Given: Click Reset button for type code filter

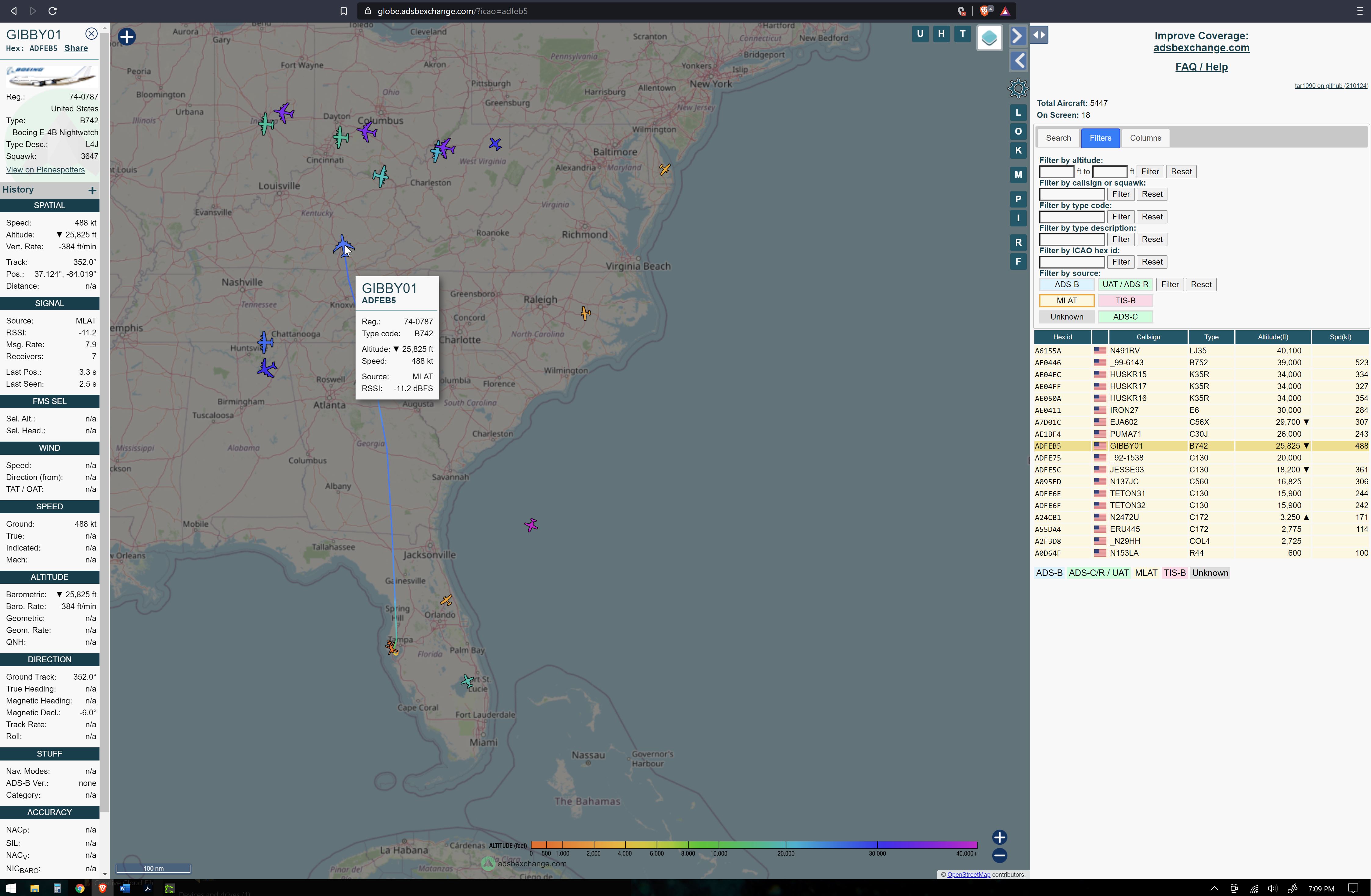Looking at the screenshot, I should point(1152,217).
